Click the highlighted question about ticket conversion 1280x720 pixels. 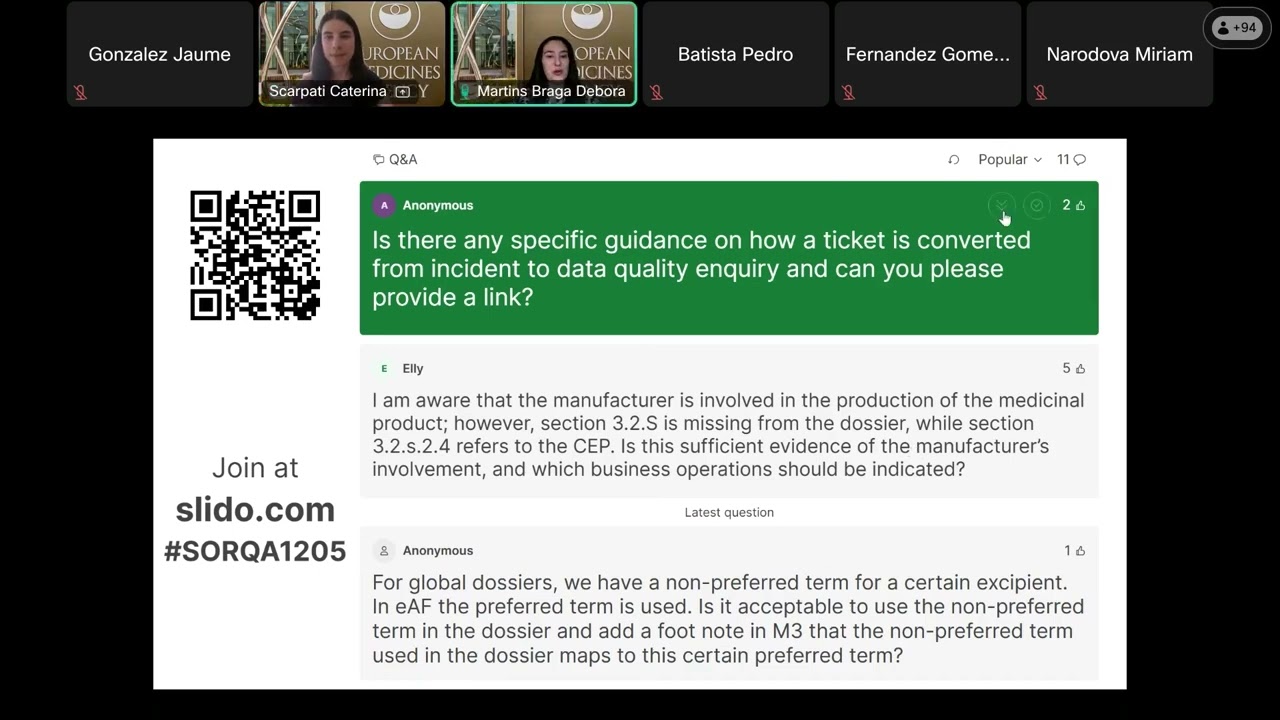[x=729, y=258]
